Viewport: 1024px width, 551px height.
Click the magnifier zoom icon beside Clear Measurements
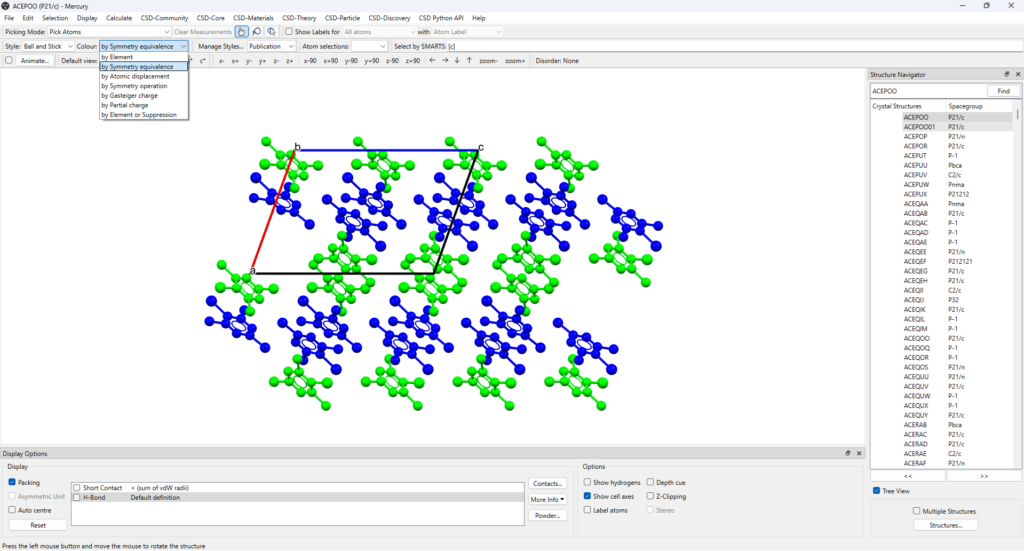tap(257, 32)
